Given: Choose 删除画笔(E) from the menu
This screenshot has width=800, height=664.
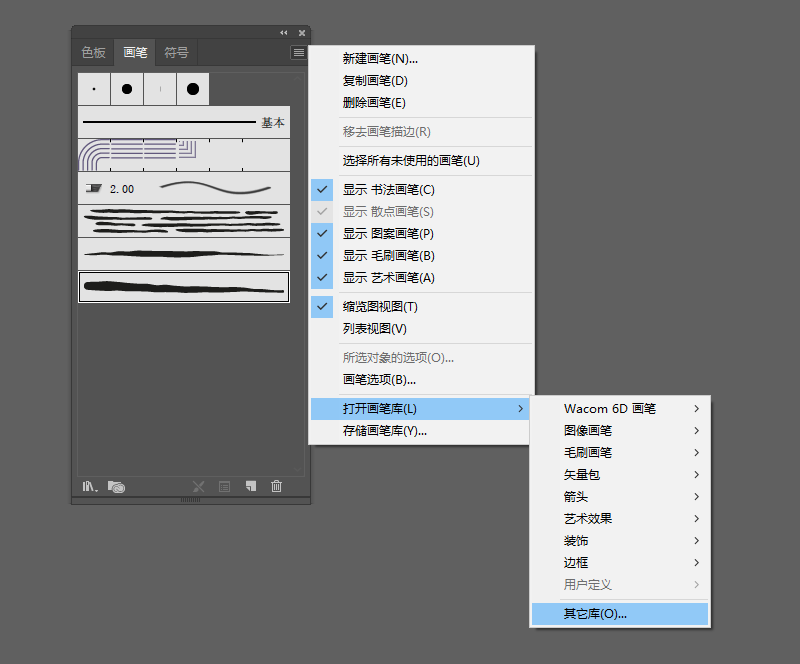Looking at the screenshot, I should coord(421,103).
